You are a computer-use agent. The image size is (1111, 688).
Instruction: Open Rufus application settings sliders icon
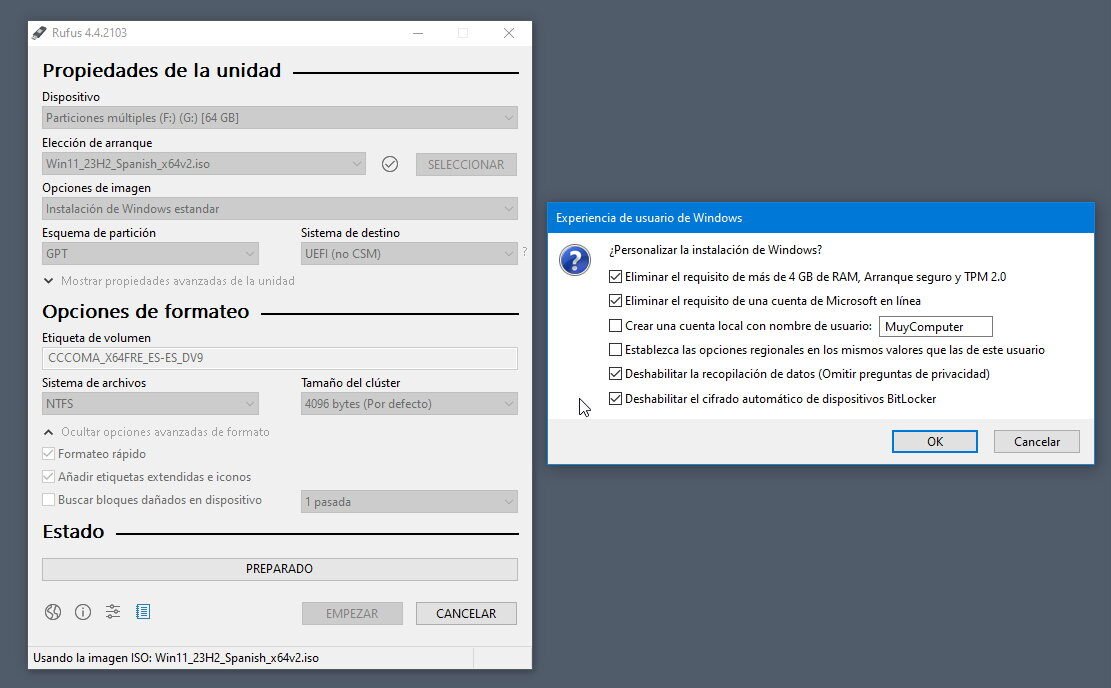click(113, 611)
